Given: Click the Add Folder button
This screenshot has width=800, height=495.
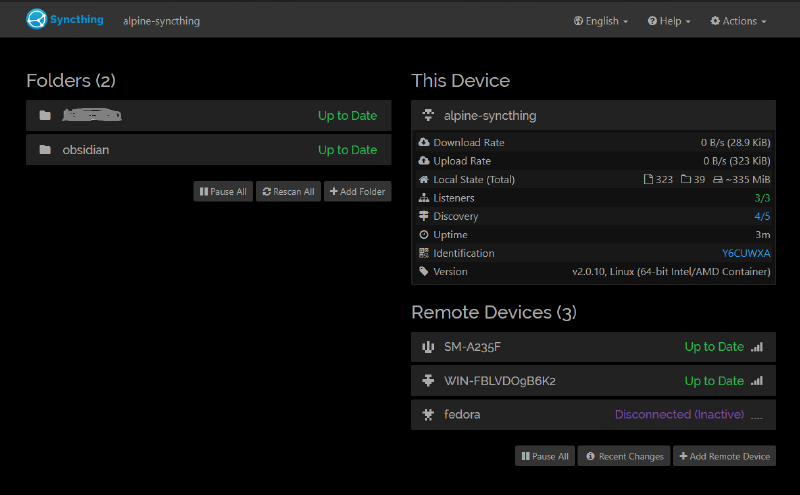Looking at the screenshot, I should pos(358,191).
